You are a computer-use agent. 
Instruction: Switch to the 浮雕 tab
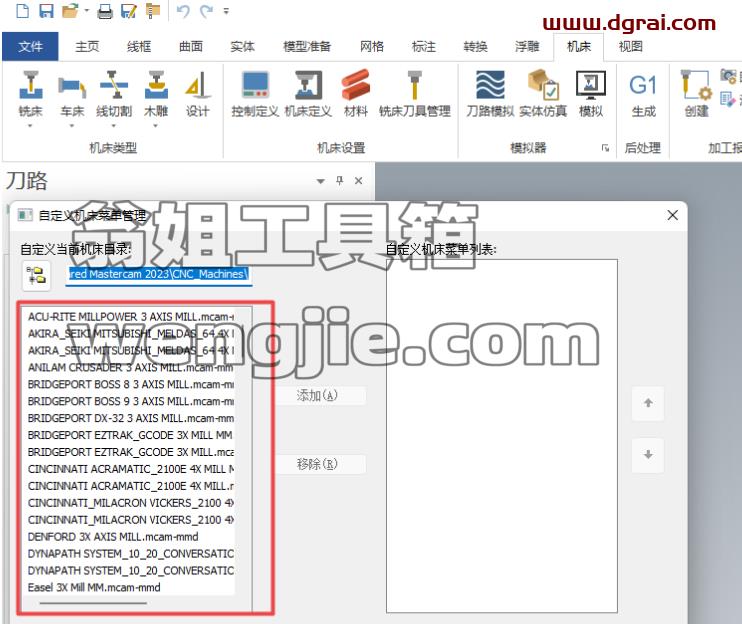click(x=527, y=46)
